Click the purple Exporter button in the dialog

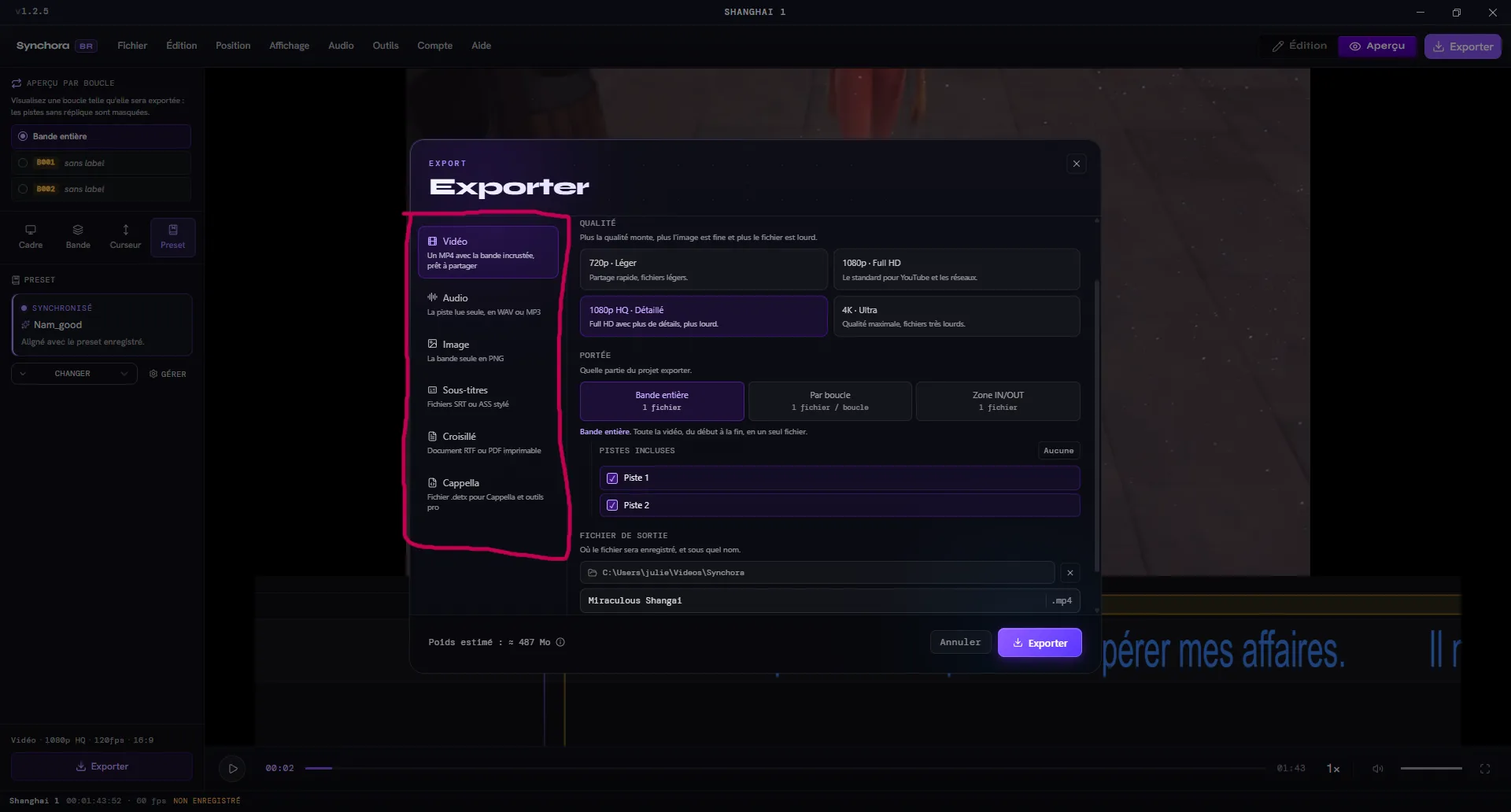(x=1040, y=643)
